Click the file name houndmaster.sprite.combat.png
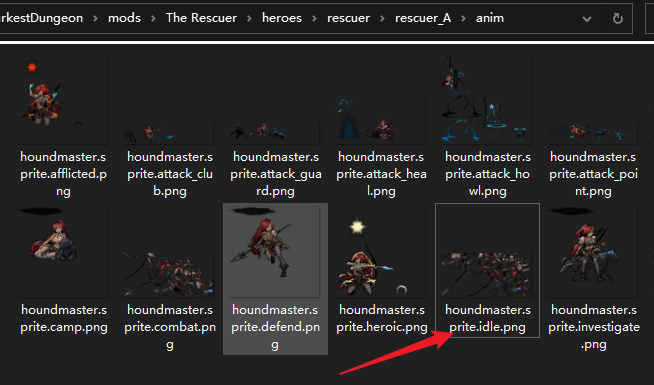Image resolution: width=654 pixels, height=385 pixels. (170, 327)
